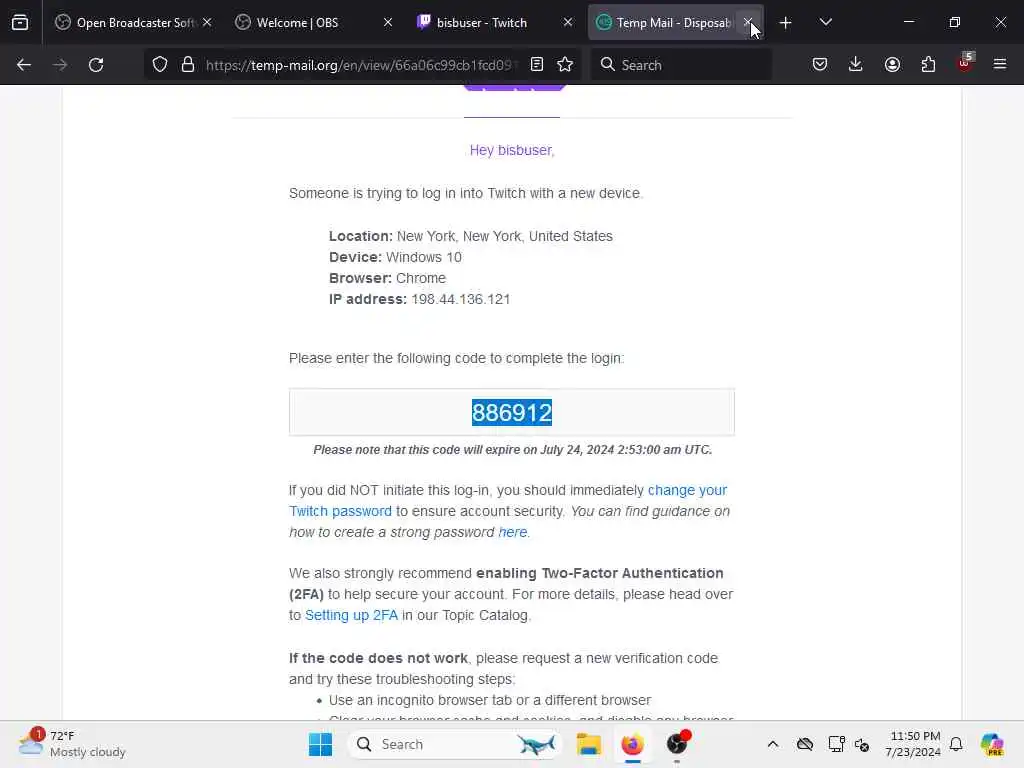
Task: Open the Windows Start menu
Action: coord(320,744)
